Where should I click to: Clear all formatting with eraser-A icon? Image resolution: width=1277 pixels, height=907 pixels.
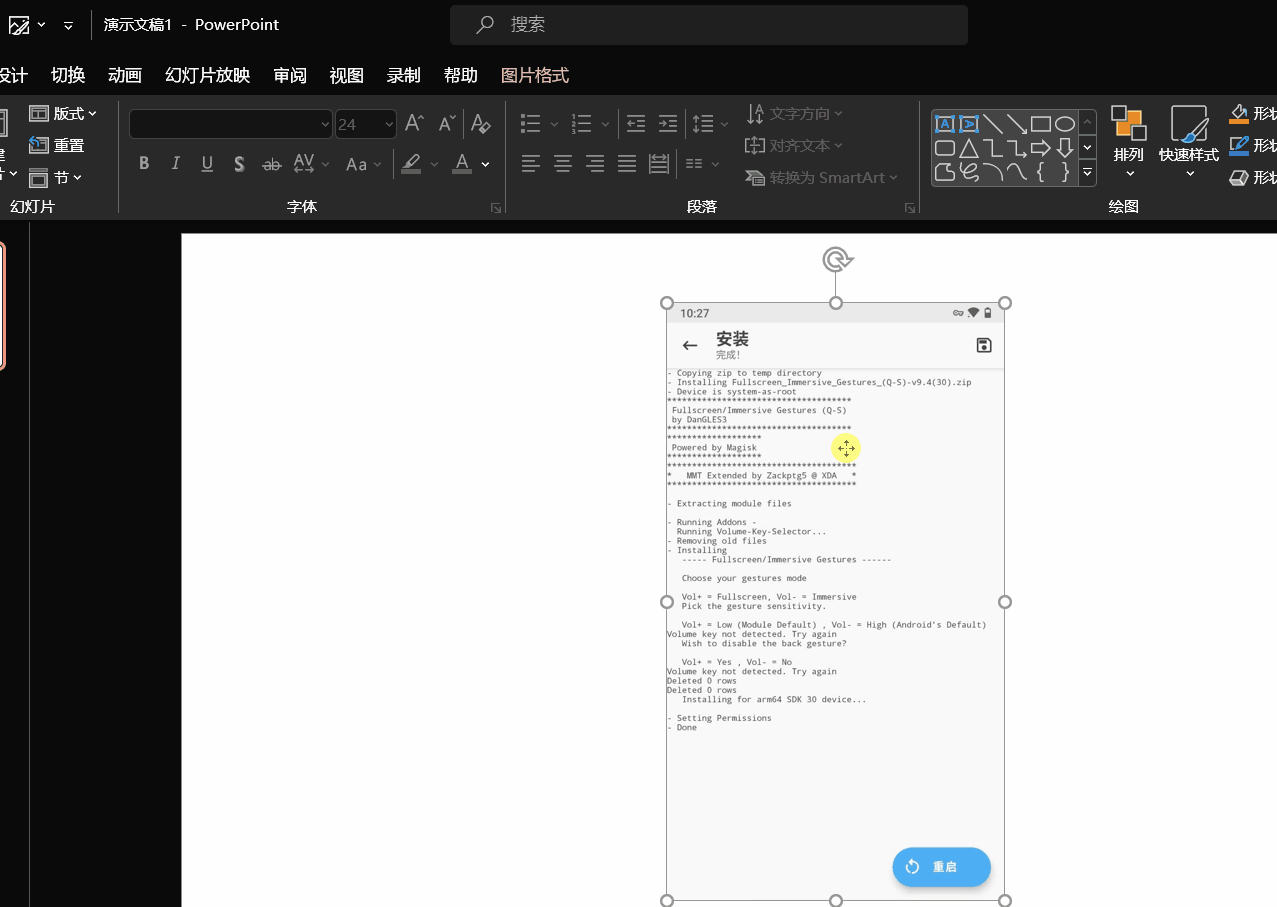click(x=481, y=124)
